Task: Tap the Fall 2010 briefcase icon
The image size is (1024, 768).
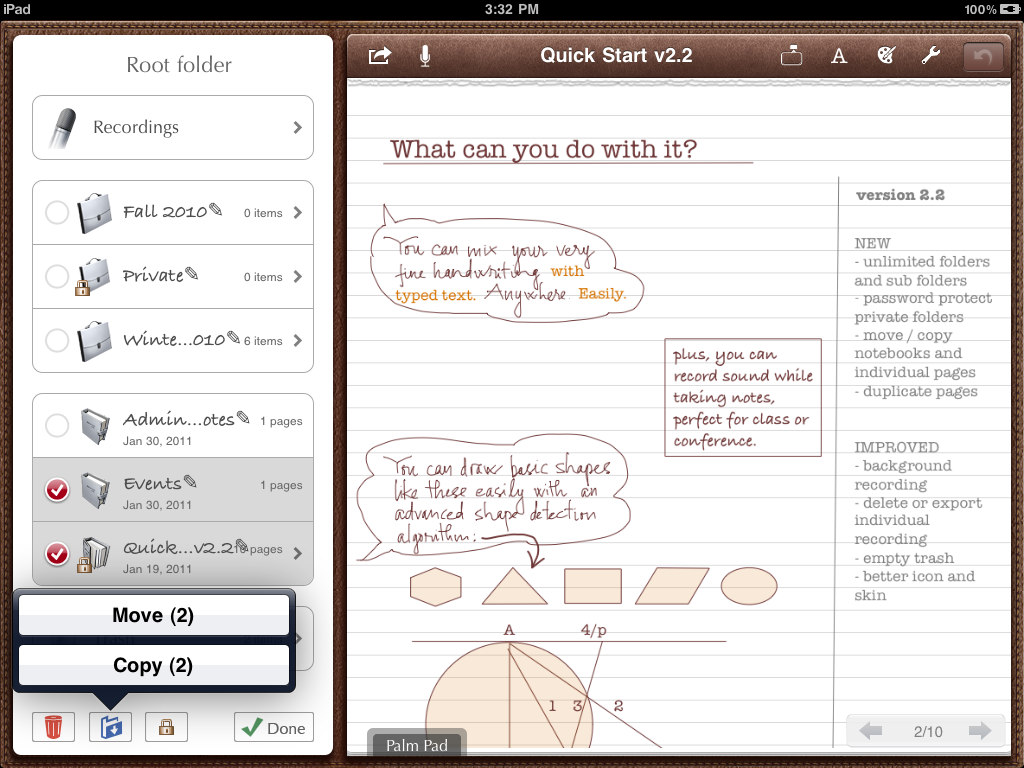Action: click(x=95, y=213)
